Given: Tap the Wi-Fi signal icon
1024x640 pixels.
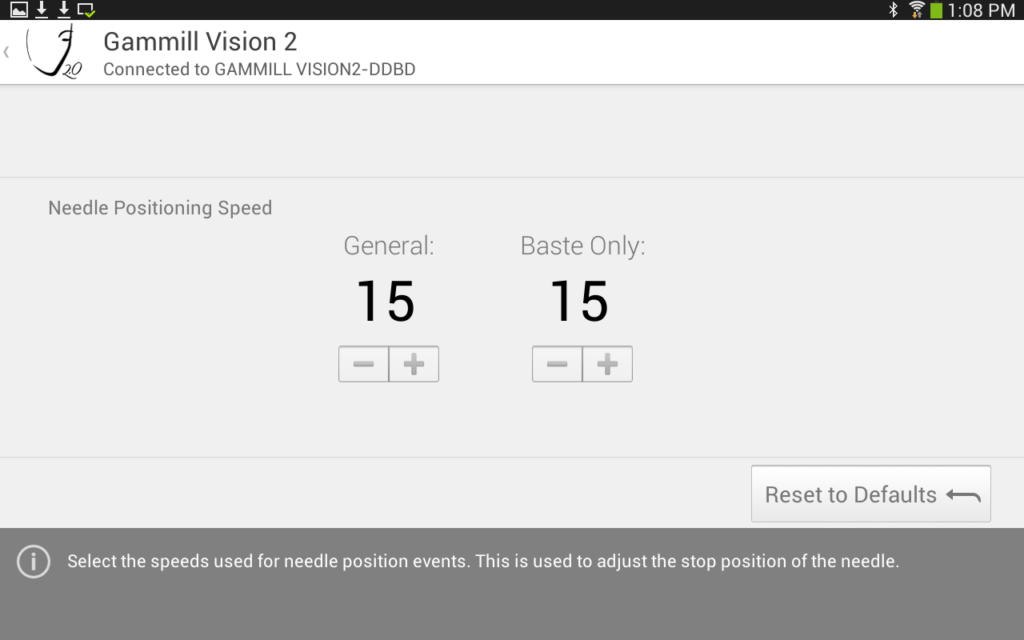Looking at the screenshot, I should click(x=916, y=10).
